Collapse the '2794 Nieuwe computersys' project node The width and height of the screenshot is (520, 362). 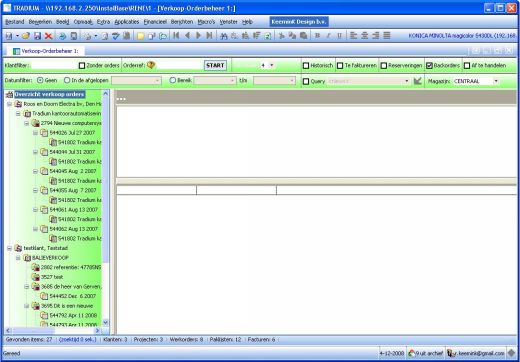coord(27,123)
